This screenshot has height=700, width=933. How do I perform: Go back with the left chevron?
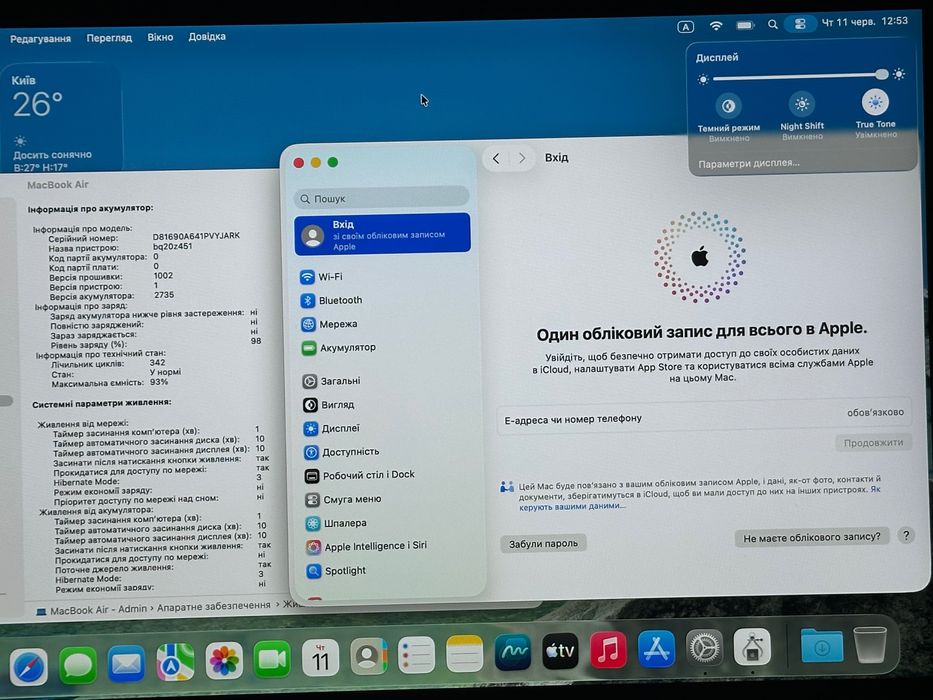(496, 158)
